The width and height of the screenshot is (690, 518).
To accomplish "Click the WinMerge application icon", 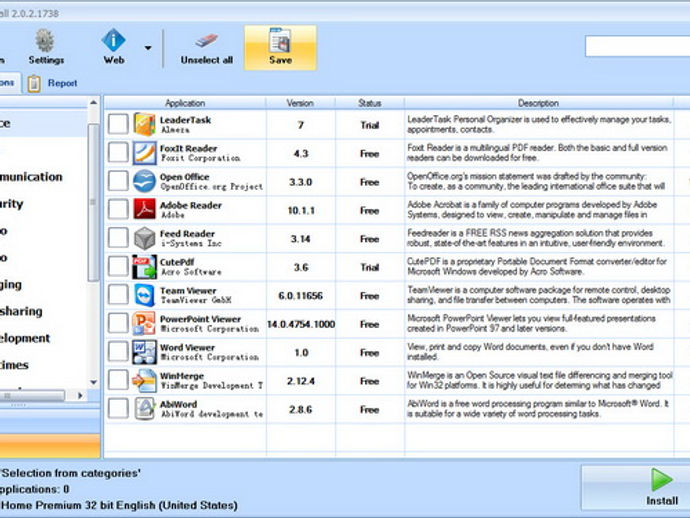I will tap(144, 380).
